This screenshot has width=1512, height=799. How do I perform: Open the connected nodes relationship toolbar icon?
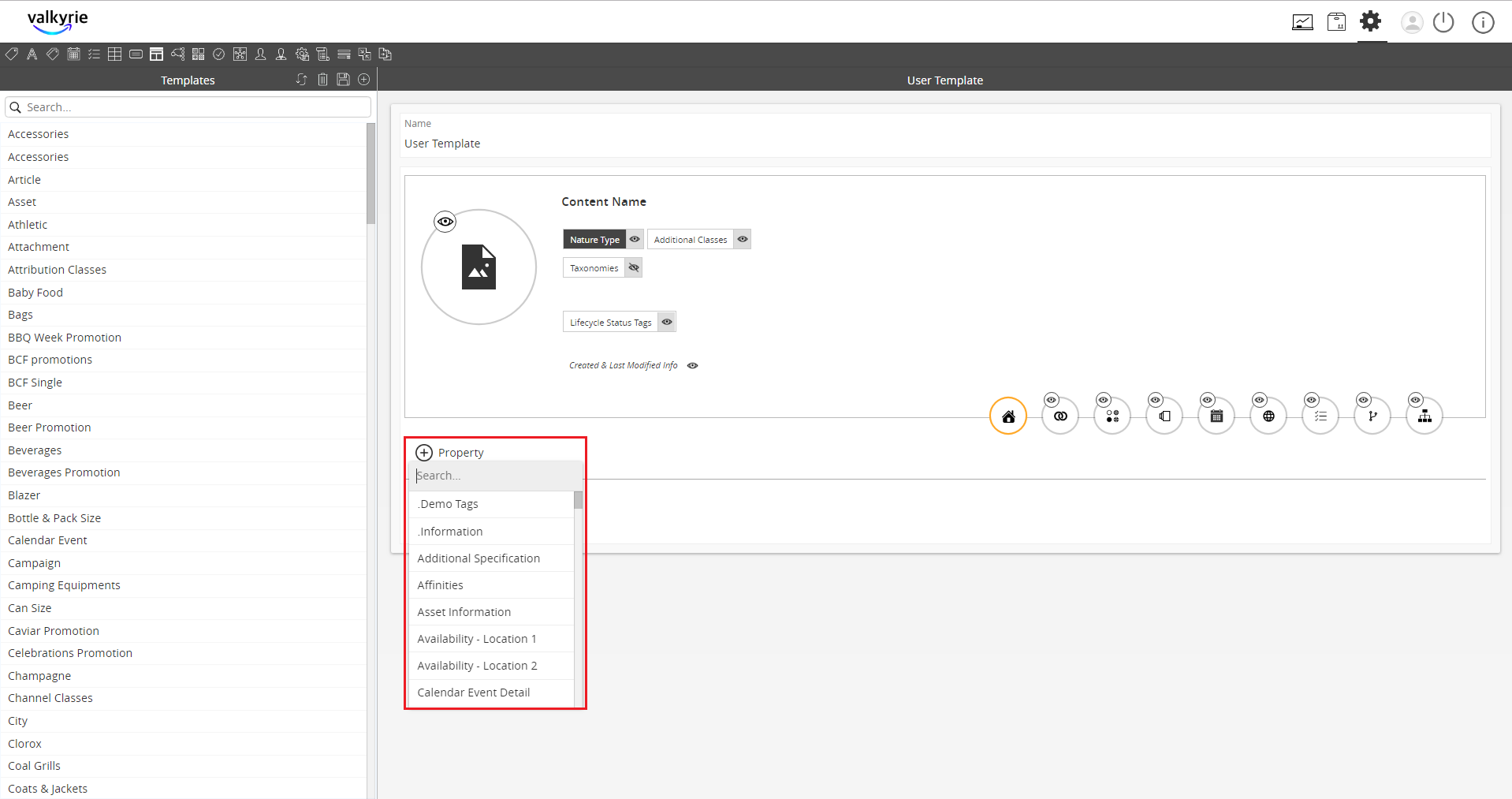(x=177, y=54)
